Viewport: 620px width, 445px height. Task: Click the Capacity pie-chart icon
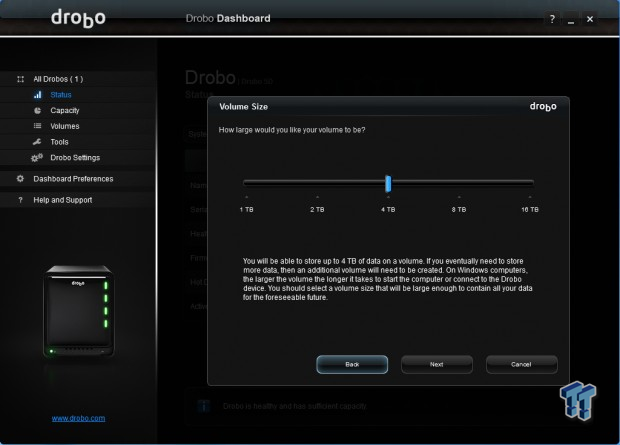[38, 110]
